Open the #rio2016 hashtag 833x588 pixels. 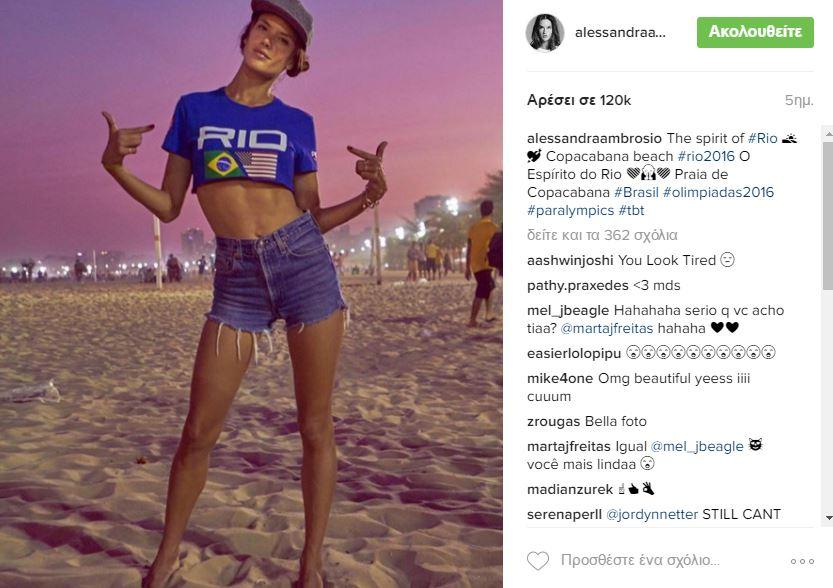click(x=706, y=156)
